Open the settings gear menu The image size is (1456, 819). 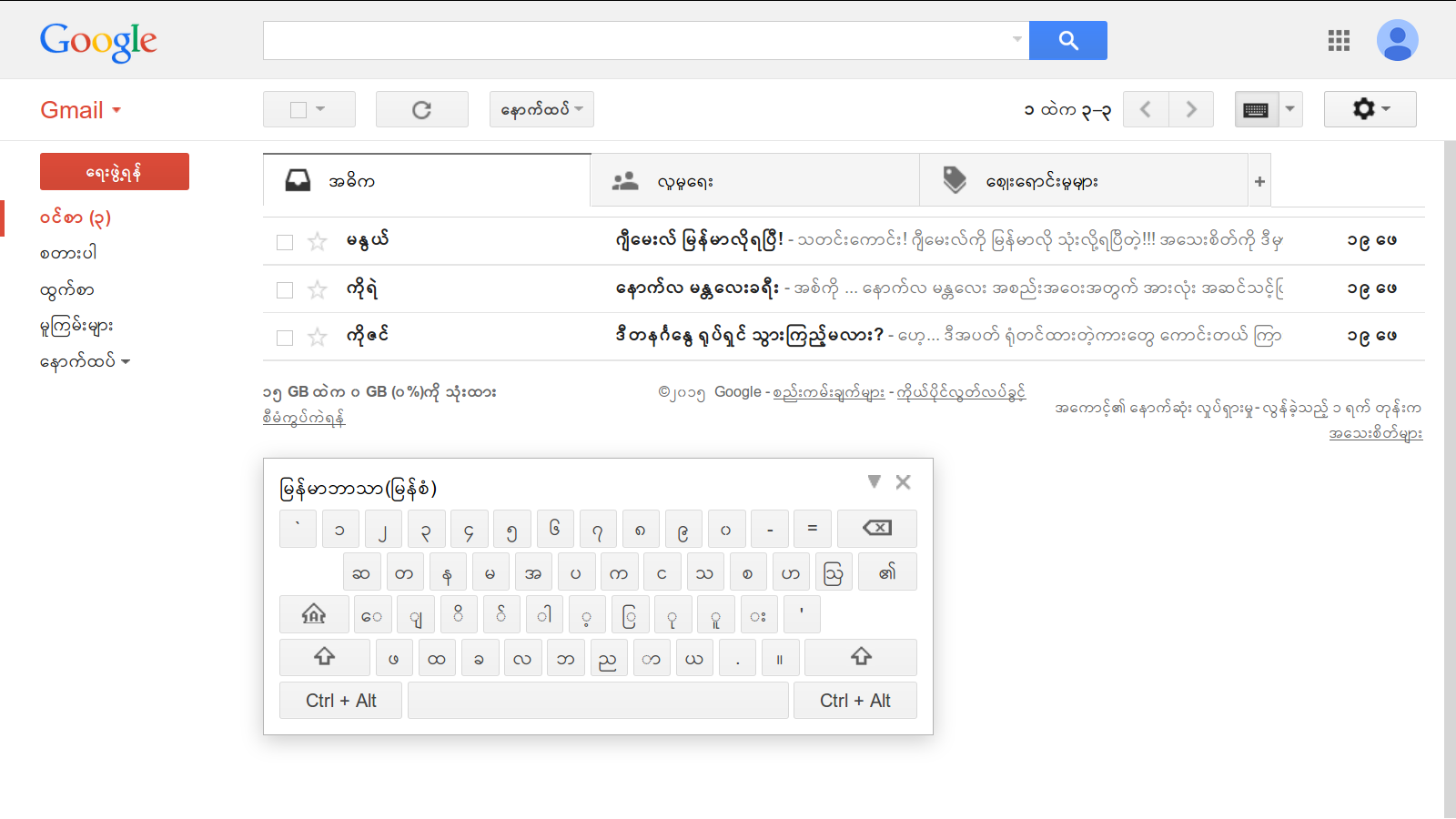pyautogui.click(x=1370, y=109)
